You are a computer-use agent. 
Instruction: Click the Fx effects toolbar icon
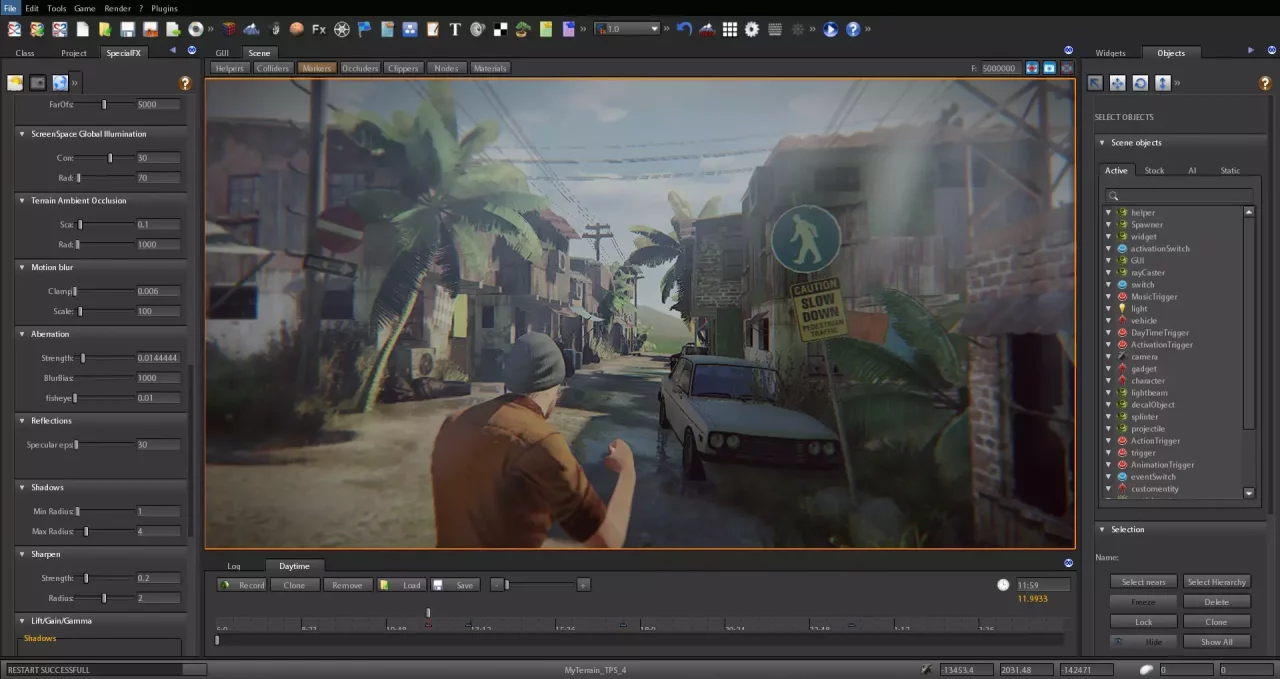[x=319, y=29]
